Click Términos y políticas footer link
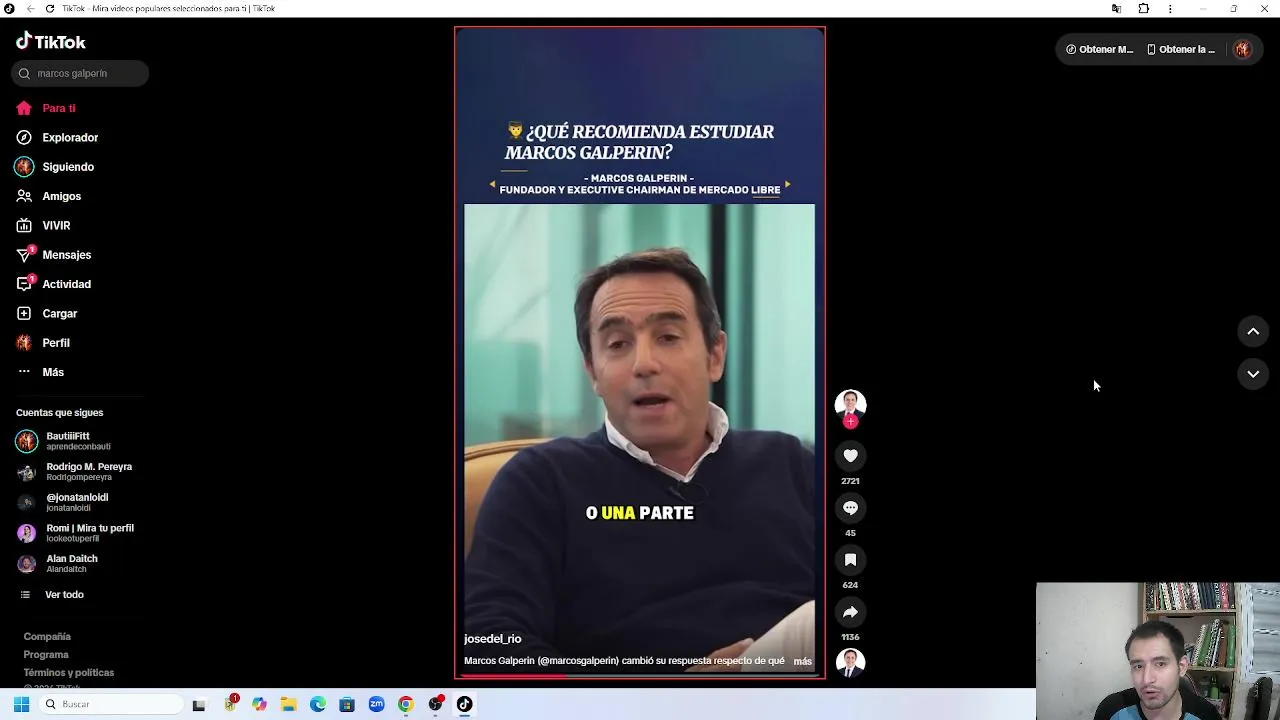The width and height of the screenshot is (1280, 720). click(69, 673)
